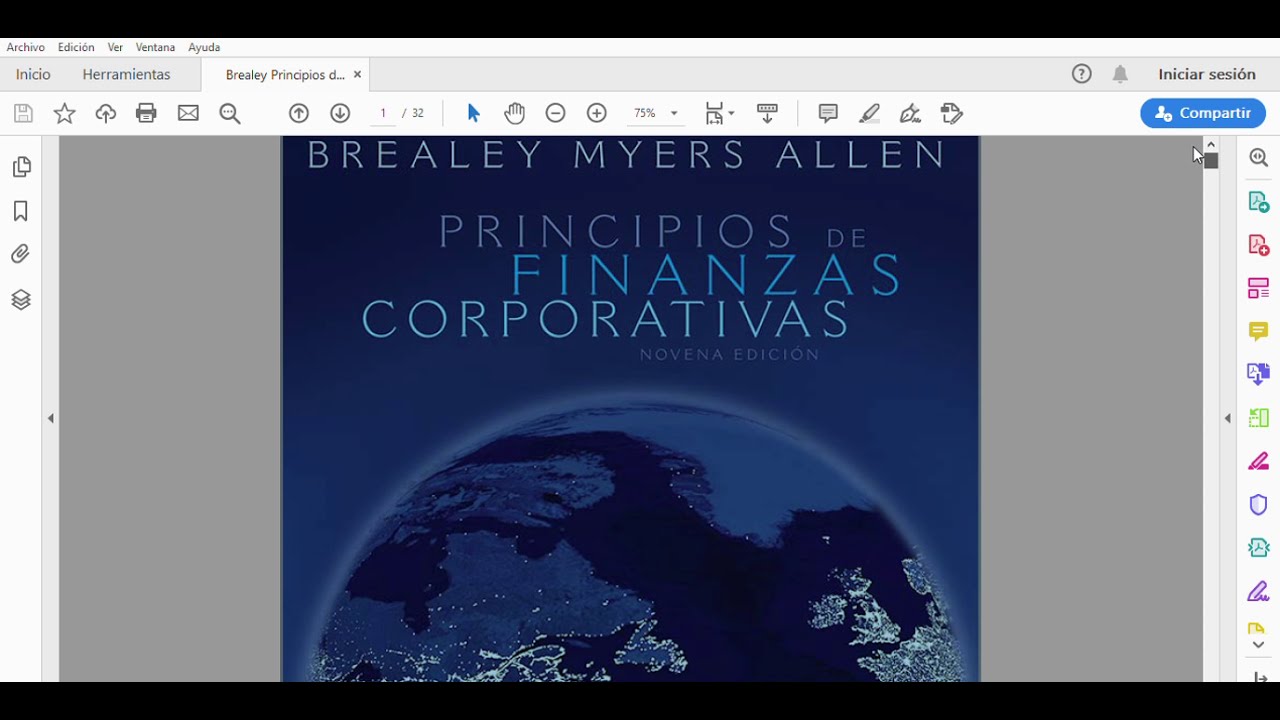Open the help question mark icon
Viewport: 1280px width, 720px height.
click(1081, 74)
